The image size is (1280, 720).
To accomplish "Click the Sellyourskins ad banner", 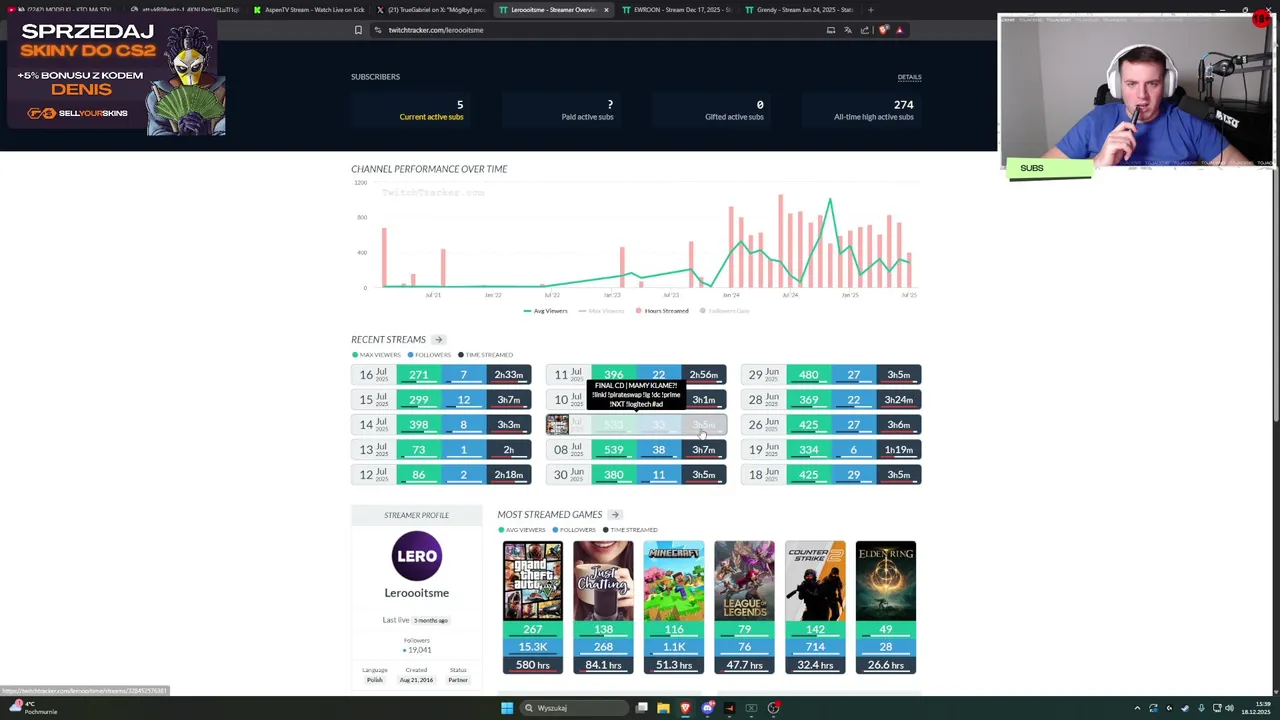I will pyautogui.click(x=116, y=77).
